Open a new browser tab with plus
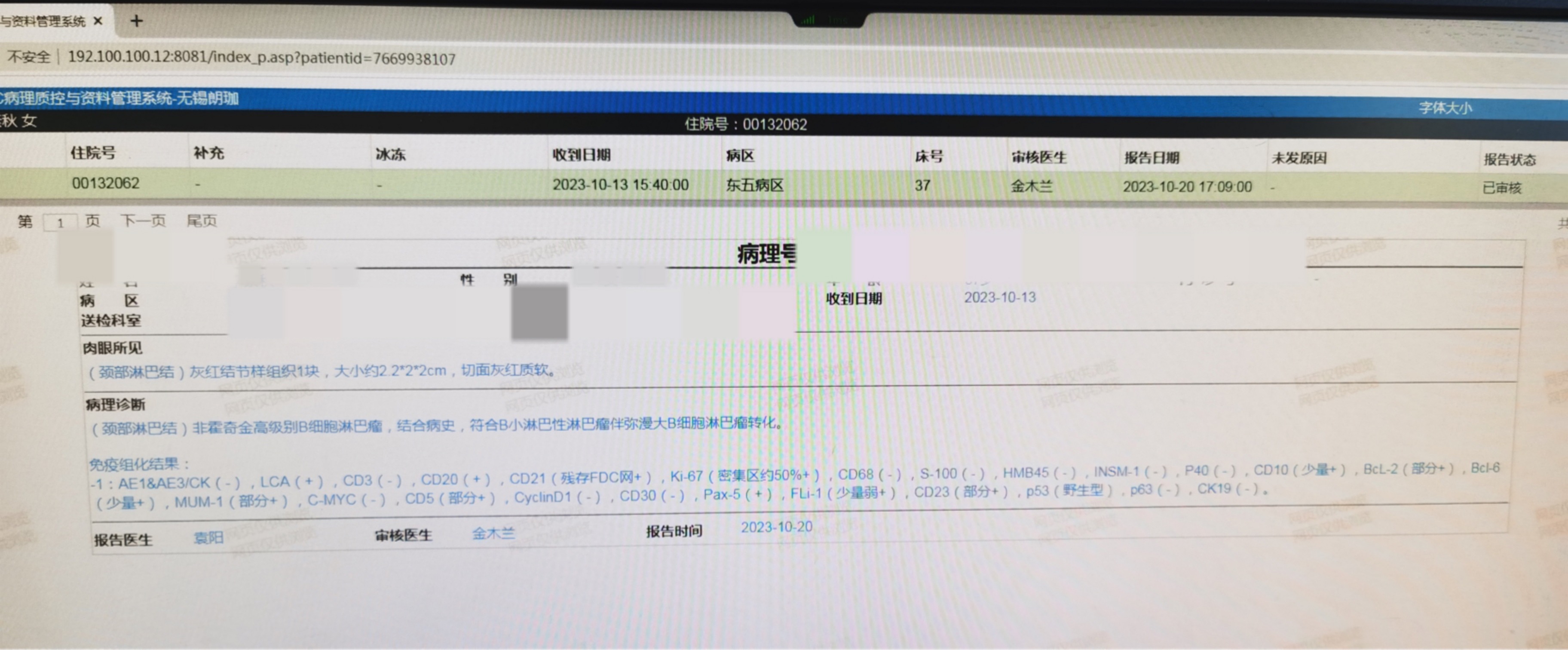The height and width of the screenshot is (650, 1568). coord(137,21)
